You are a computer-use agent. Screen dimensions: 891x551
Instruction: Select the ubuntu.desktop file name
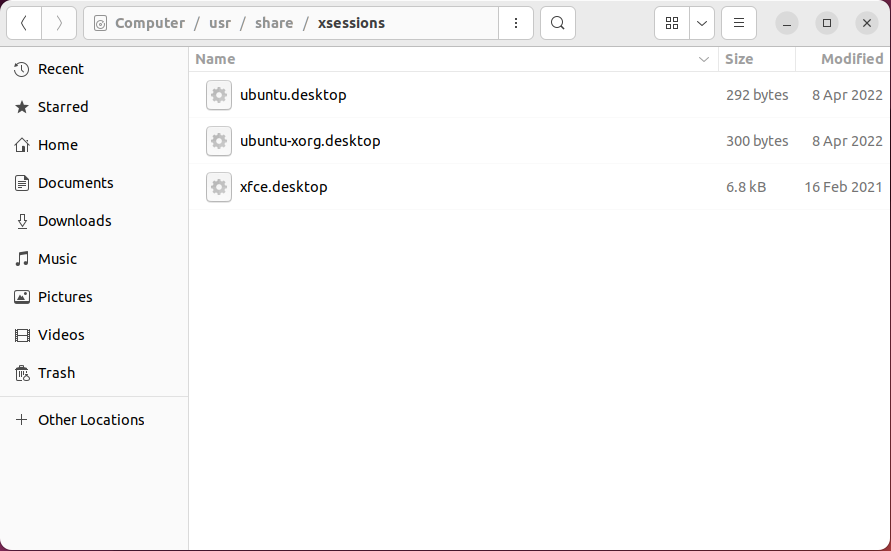point(293,95)
